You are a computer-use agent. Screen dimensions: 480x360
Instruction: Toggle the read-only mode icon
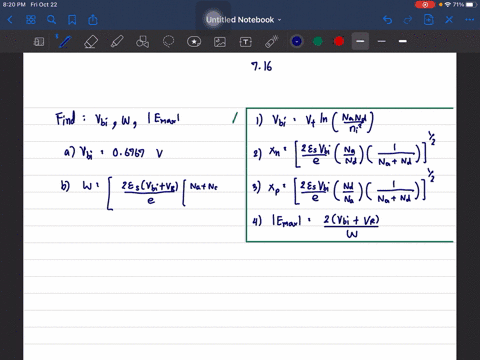[39, 42]
